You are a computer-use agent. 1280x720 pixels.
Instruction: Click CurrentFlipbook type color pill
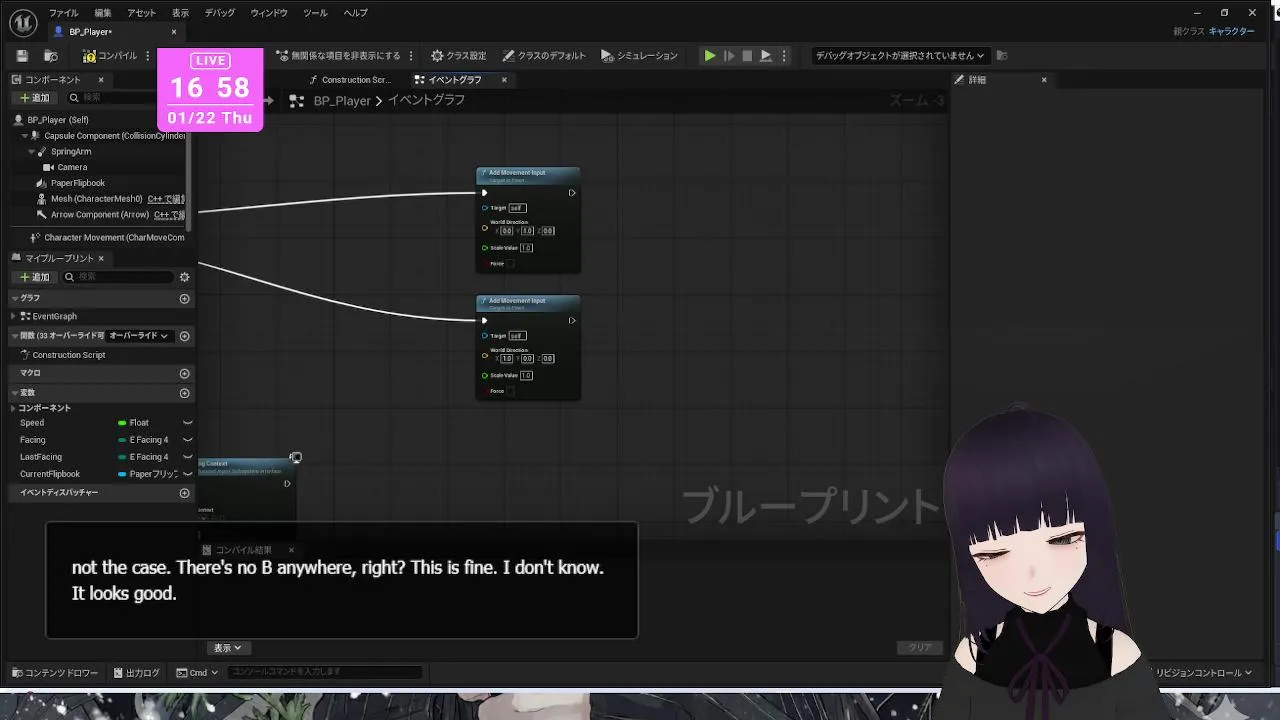122,474
